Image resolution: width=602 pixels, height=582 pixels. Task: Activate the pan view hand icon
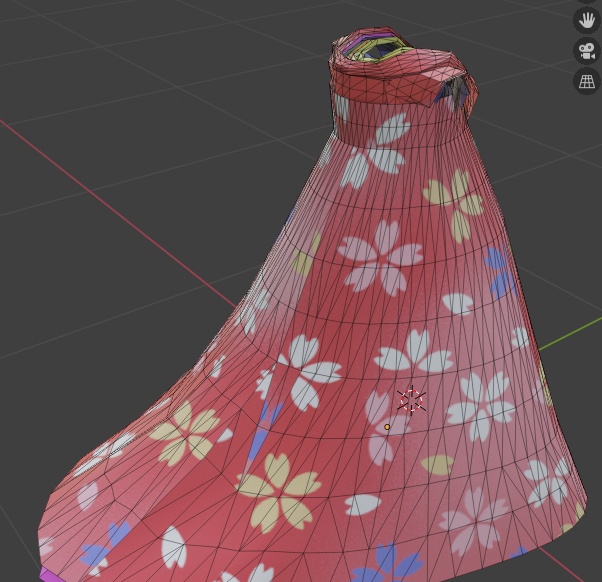pyautogui.click(x=587, y=20)
